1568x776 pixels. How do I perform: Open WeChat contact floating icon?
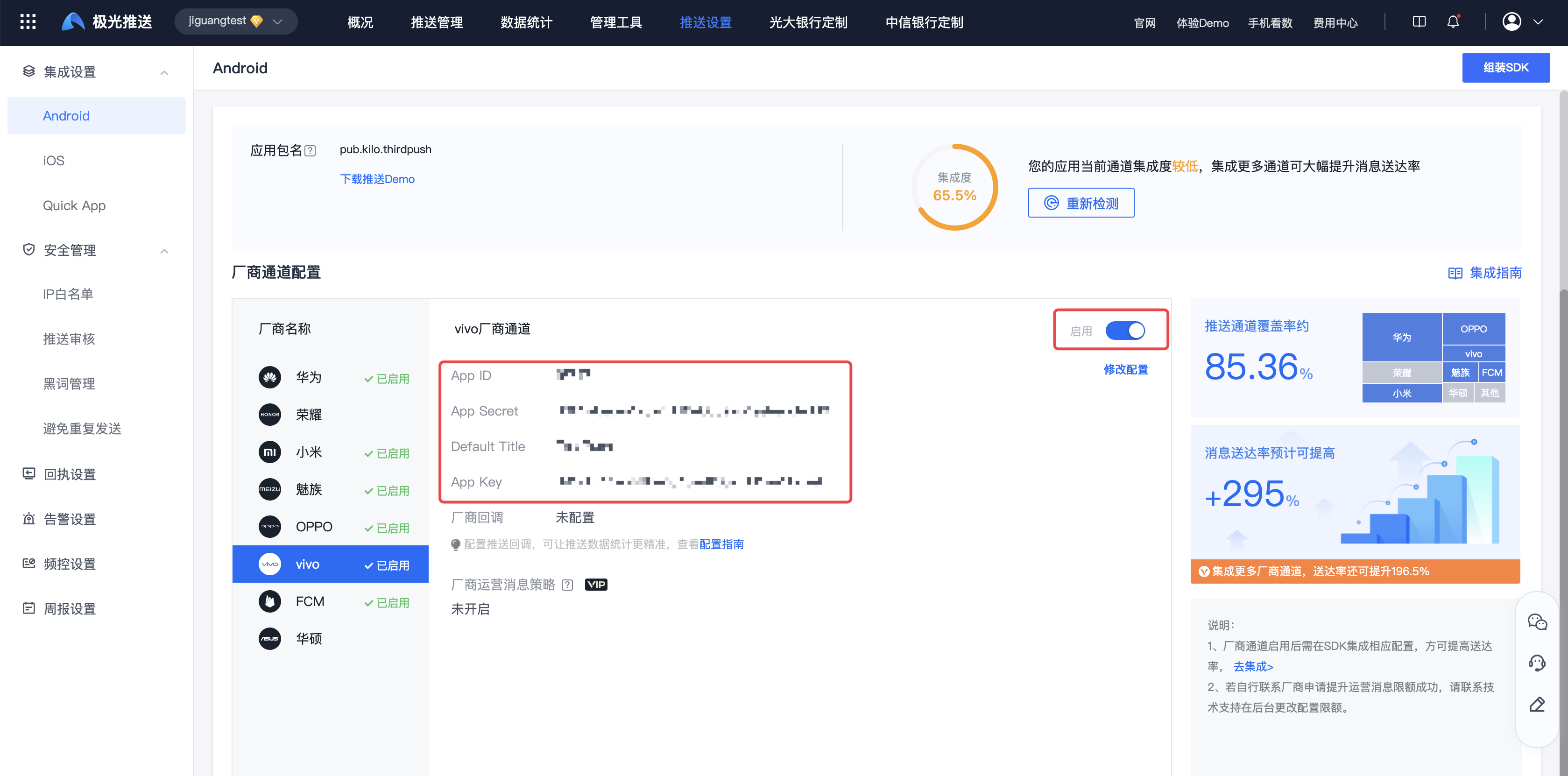(1537, 622)
